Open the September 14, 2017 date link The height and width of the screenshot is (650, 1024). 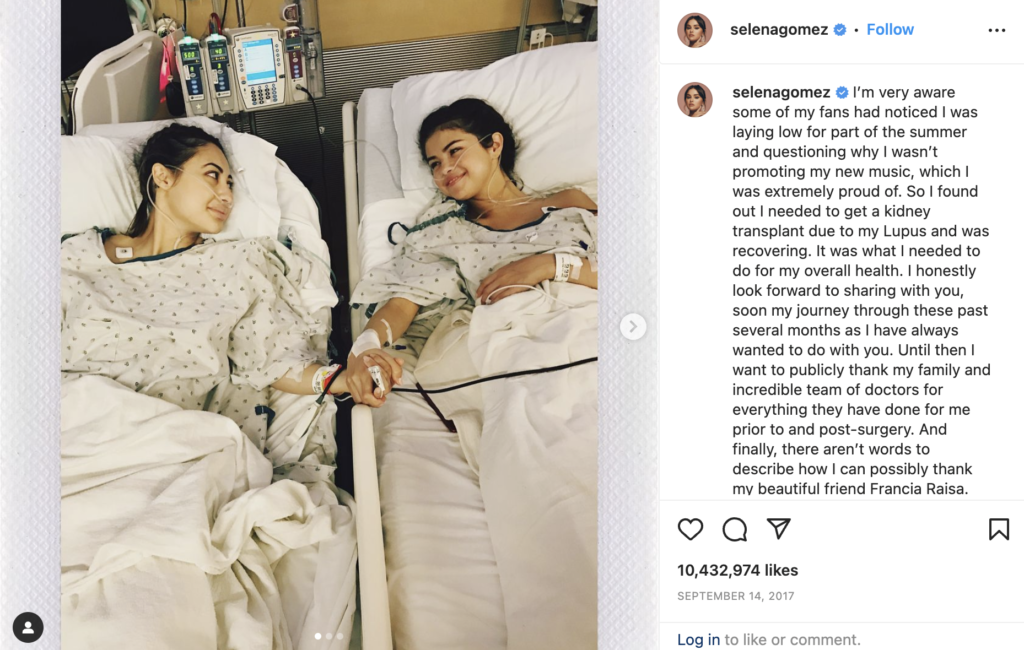[735, 596]
